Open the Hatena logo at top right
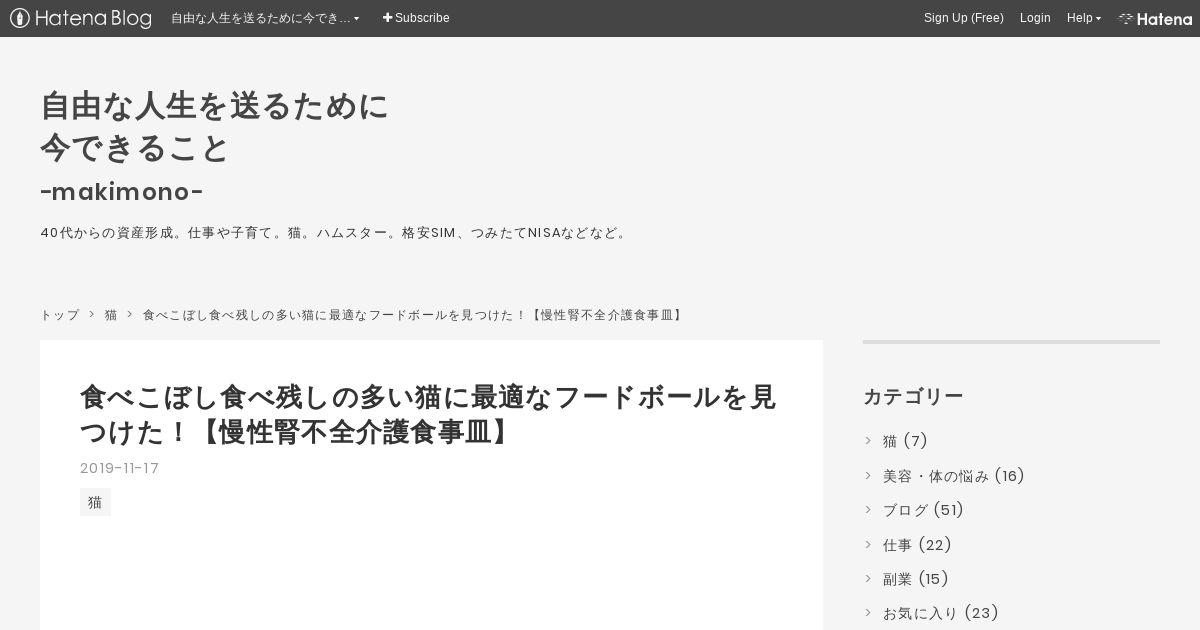Screen dimensions: 1200x630 click(1155, 18)
